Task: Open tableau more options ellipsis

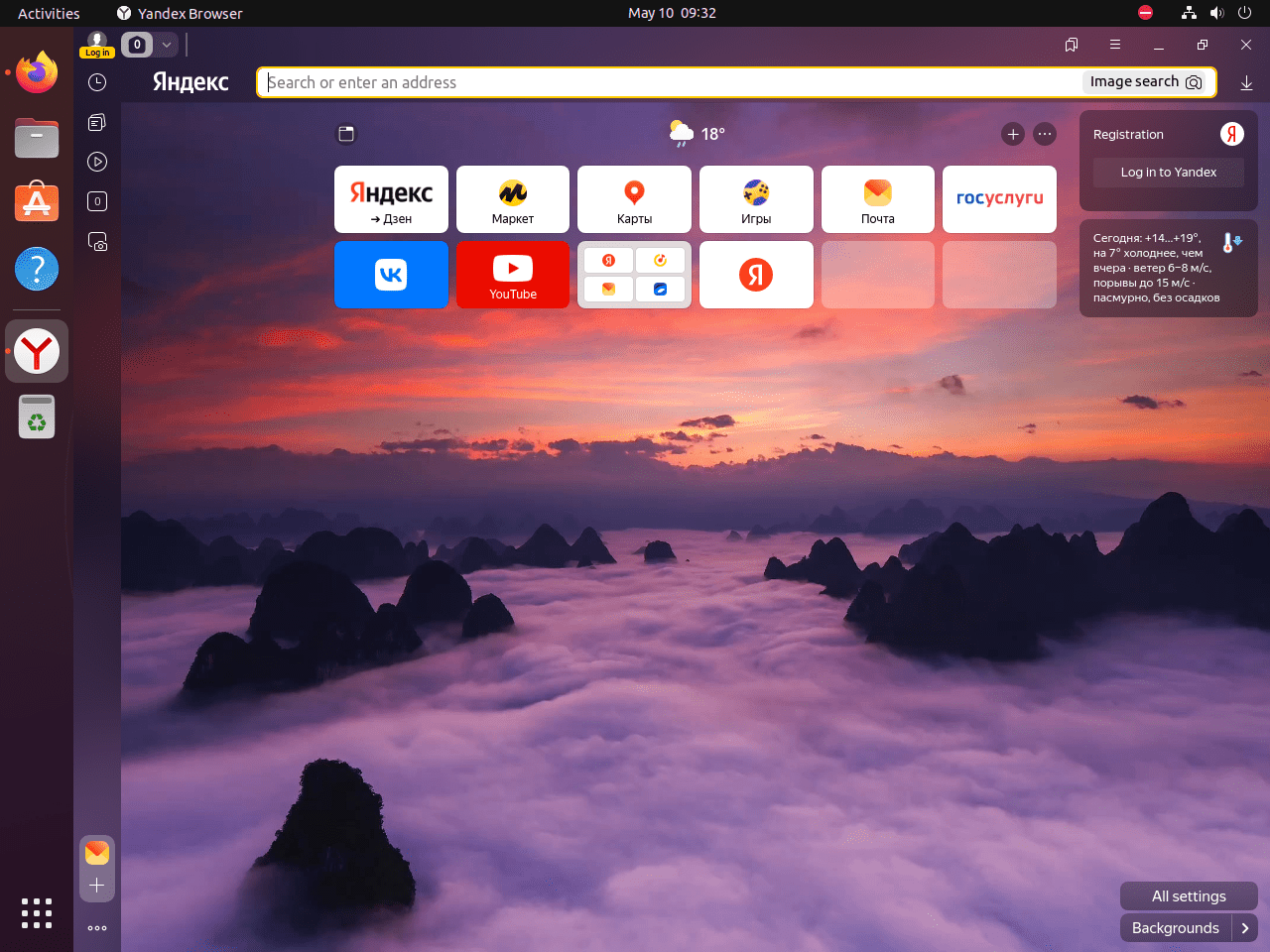Action: pos(1045,134)
